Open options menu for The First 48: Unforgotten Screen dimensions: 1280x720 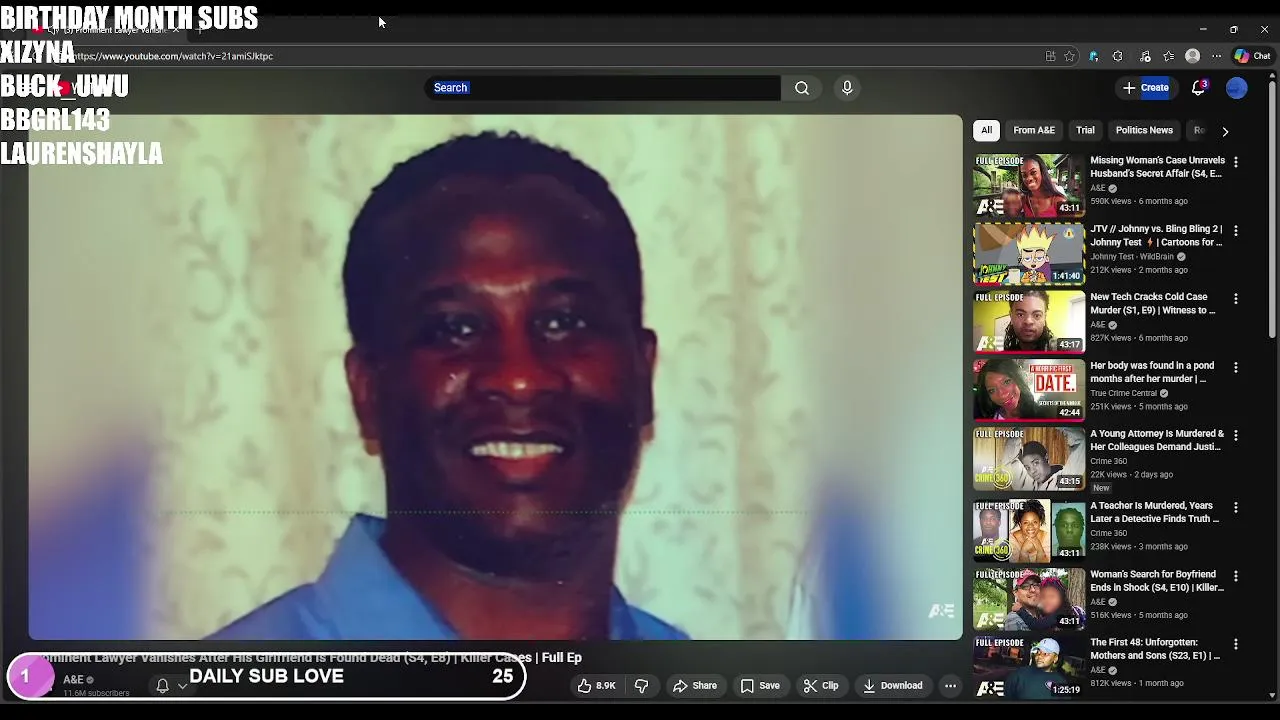(1236, 644)
